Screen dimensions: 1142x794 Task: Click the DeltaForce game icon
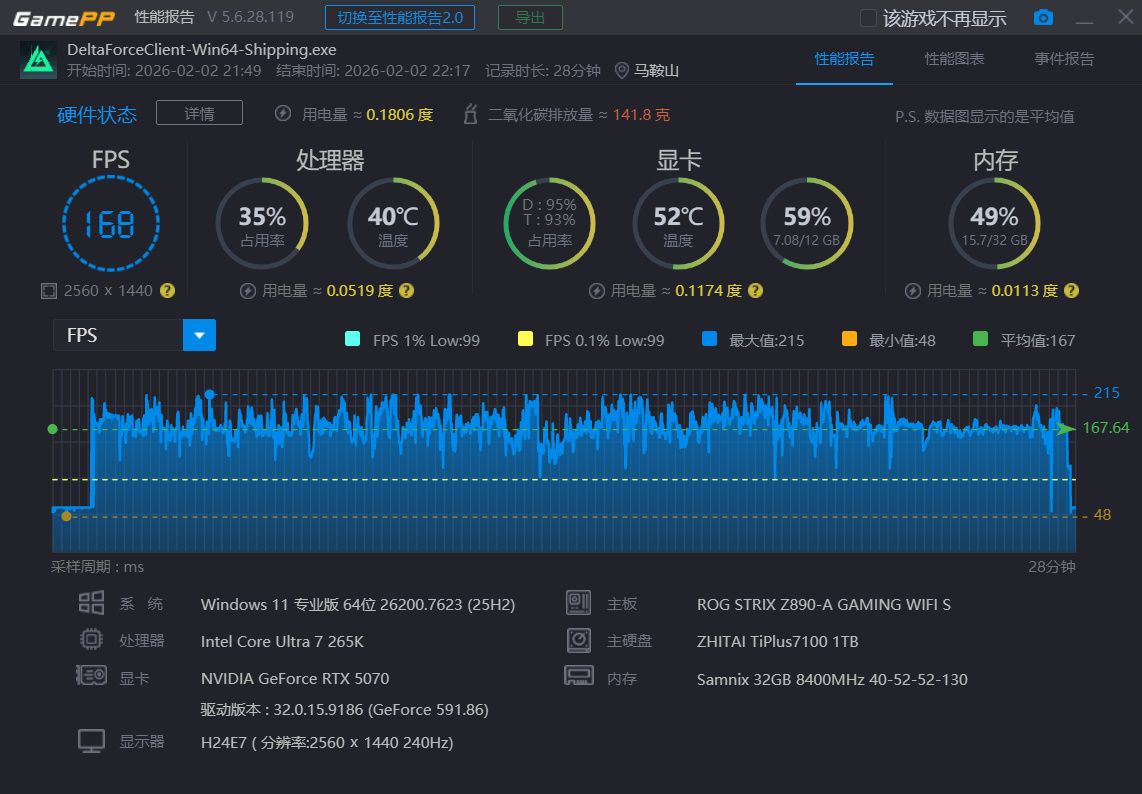tap(38, 60)
